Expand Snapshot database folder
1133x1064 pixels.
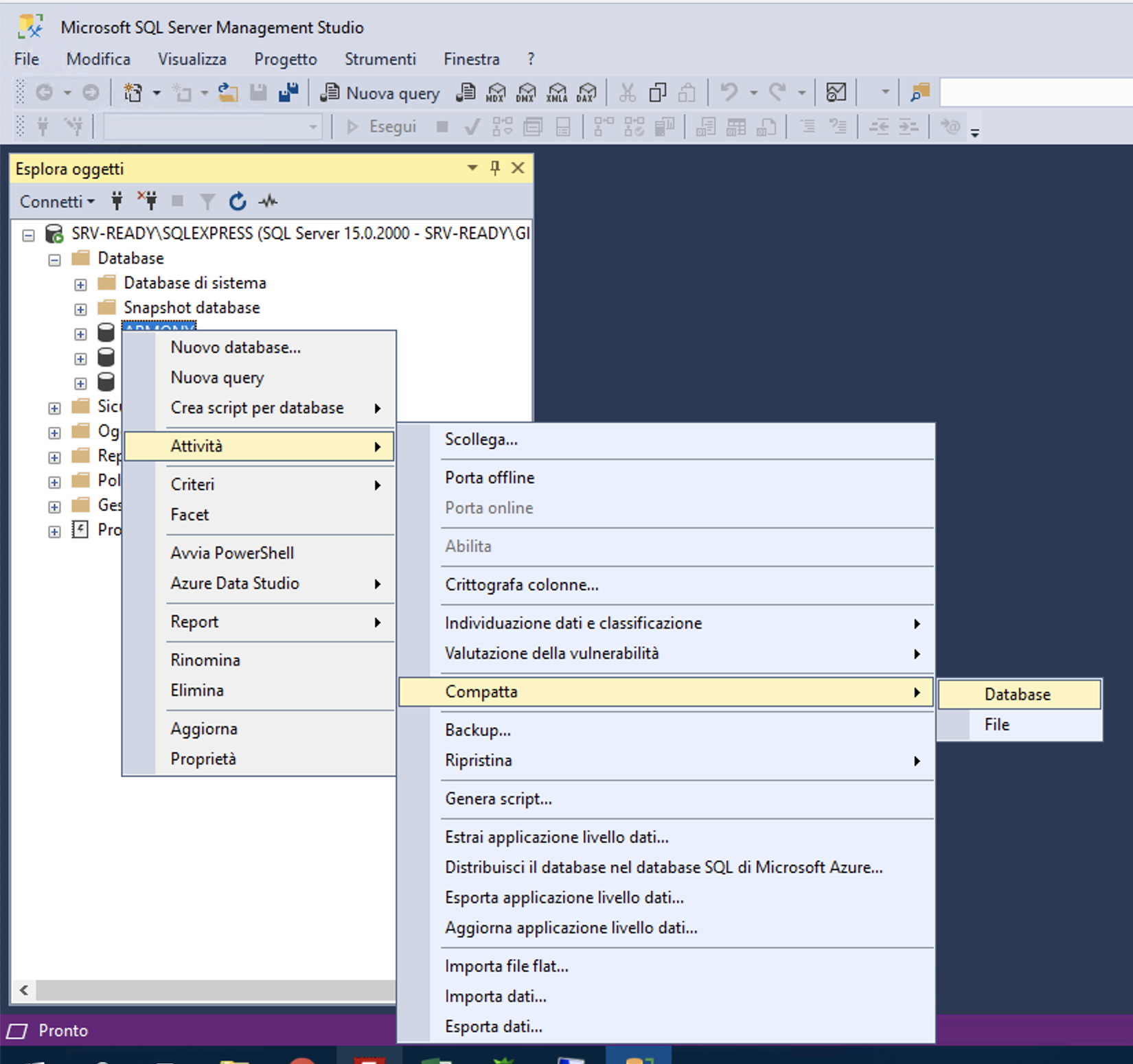[80, 310]
